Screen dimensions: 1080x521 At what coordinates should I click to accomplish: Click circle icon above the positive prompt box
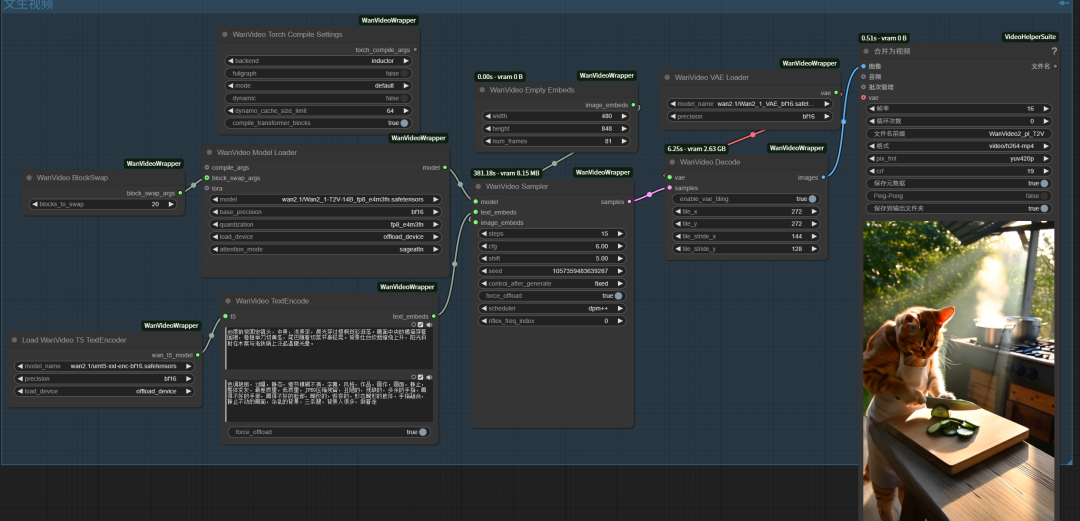[414, 325]
